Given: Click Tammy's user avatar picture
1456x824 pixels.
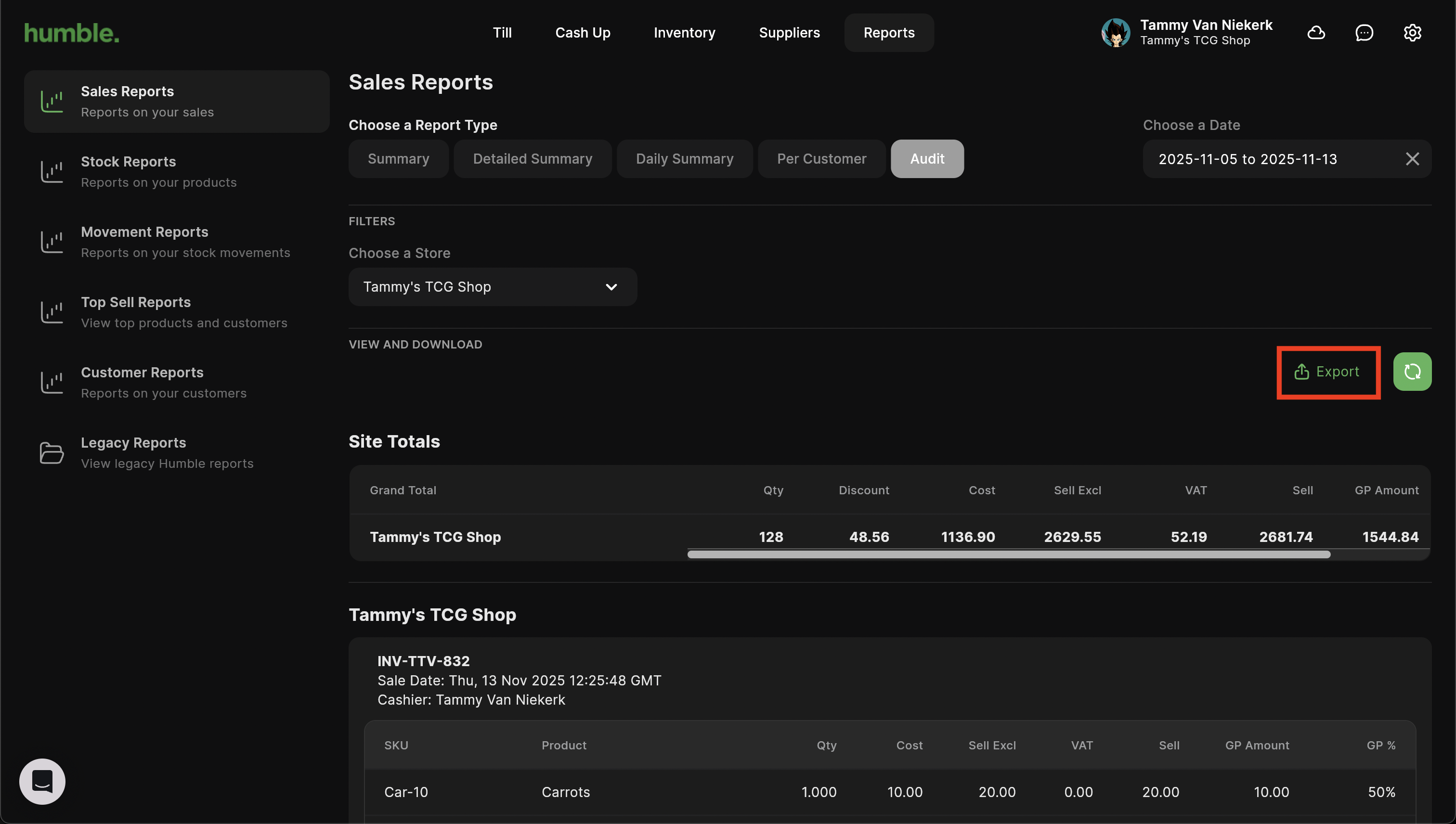Looking at the screenshot, I should pyautogui.click(x=1116, y=33).
